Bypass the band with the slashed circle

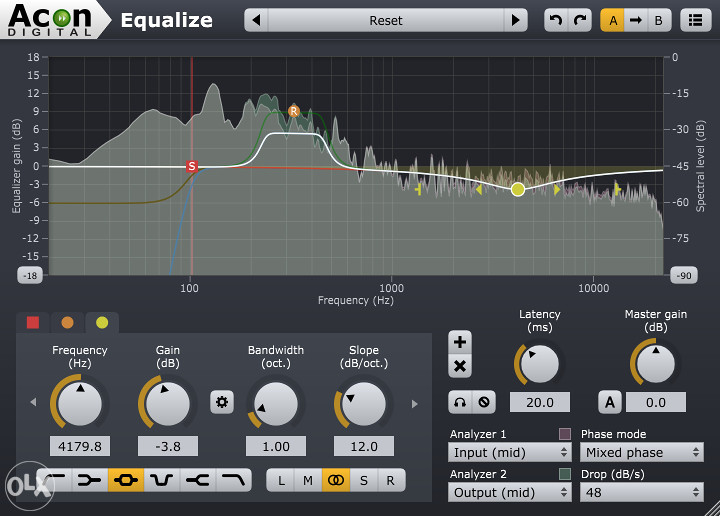click(x=484, y=403)
